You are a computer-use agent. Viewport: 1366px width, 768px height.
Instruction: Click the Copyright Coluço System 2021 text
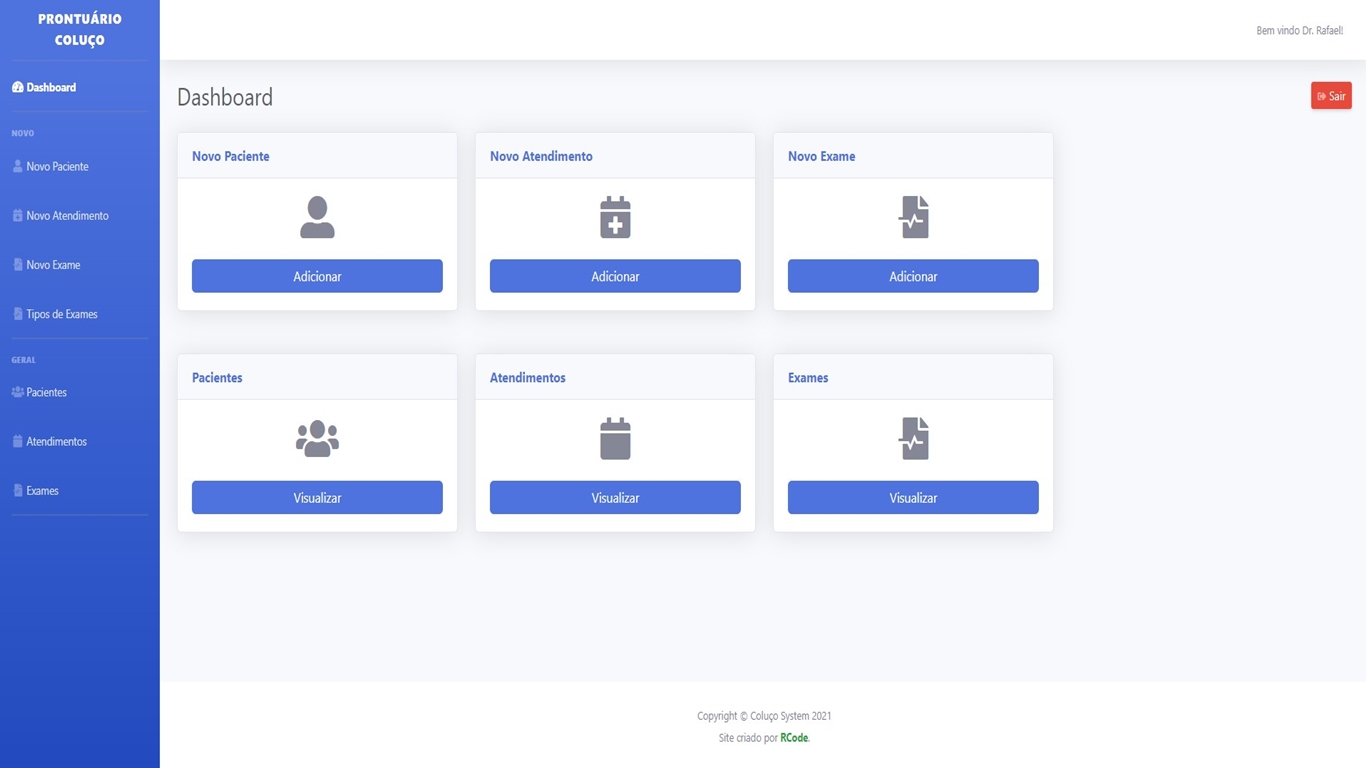(764, 716)
